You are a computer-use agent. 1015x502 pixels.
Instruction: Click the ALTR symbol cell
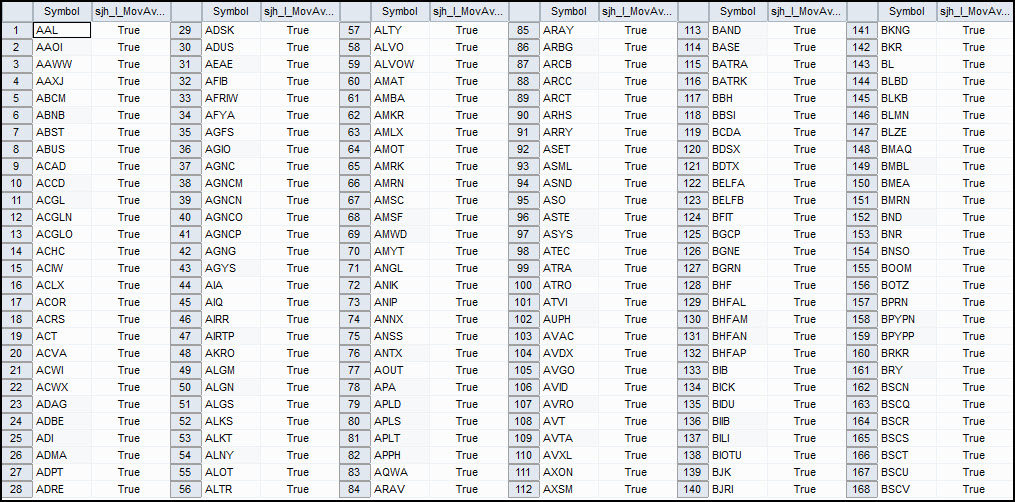click(231, 488)
